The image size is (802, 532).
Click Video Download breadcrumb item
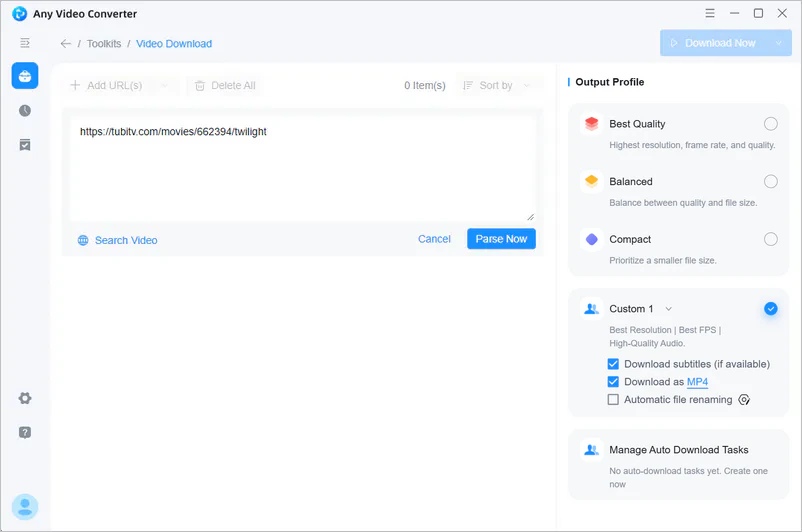pyautogui.click(x=174, y=43)
